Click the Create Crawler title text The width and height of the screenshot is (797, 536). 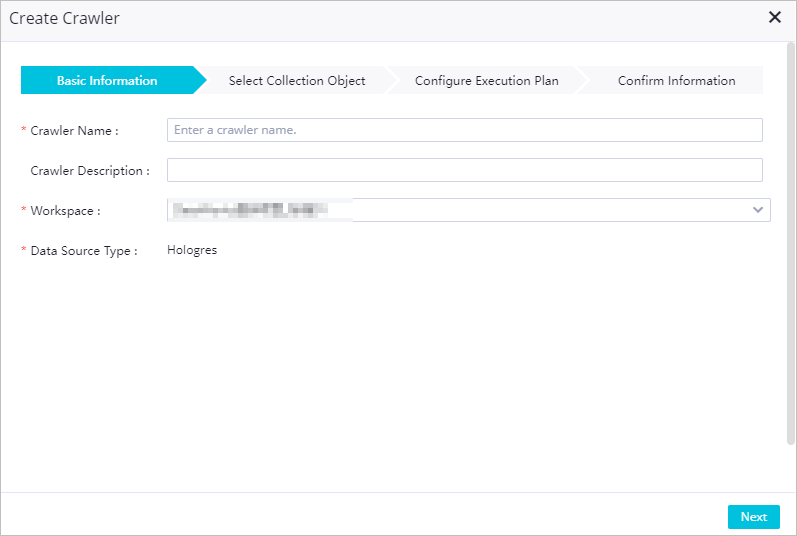[x=65, y=18]
